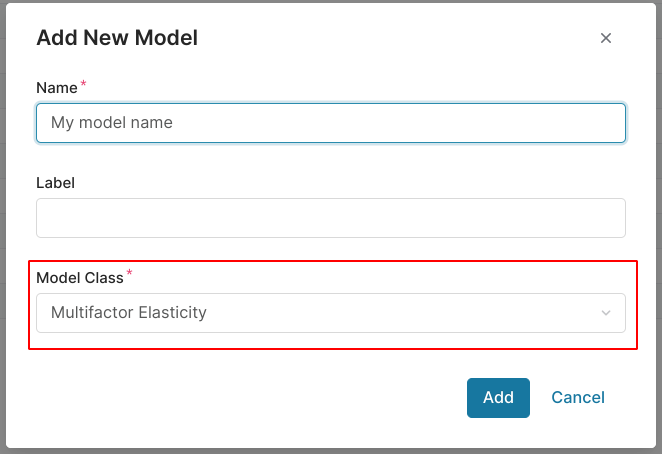Click the 'Label' field caption
This screenshot has width=662, height=454.
pyautogui.click(x=56, y=183)
